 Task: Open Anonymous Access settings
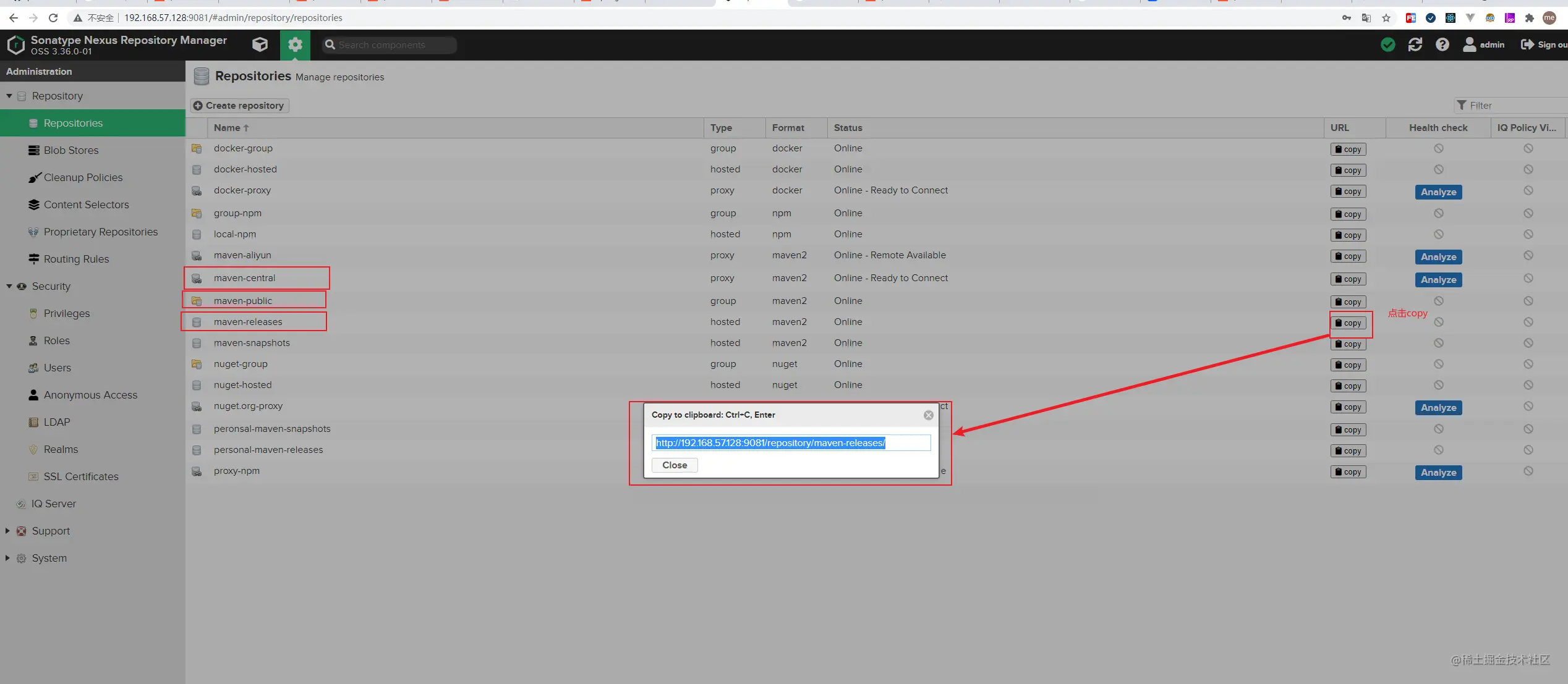(93, 395)
